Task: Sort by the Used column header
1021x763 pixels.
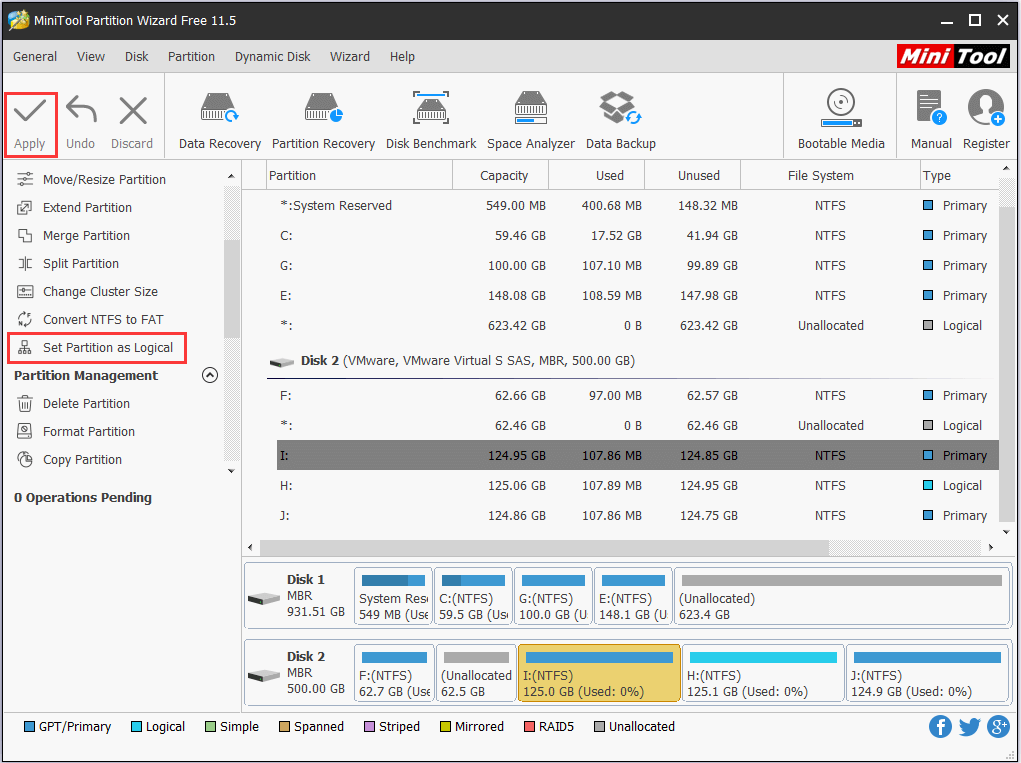Action: [597, 175]
